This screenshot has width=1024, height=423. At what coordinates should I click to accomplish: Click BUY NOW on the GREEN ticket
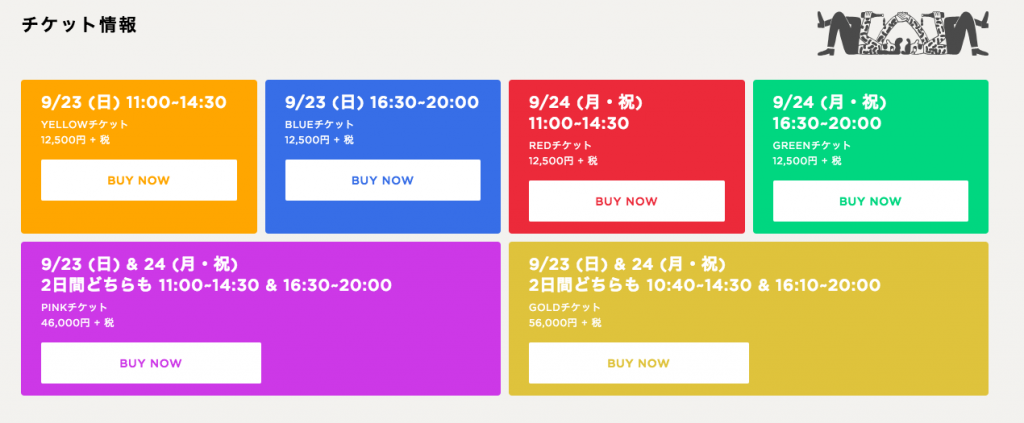(x=871, y=201)
